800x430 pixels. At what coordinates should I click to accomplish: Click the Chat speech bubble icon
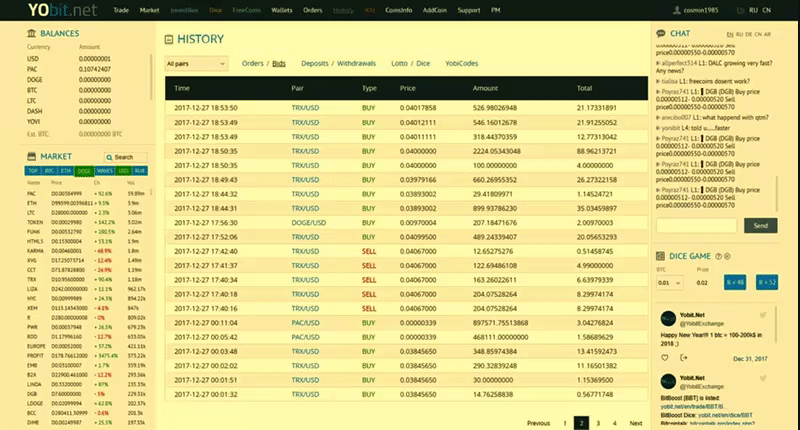[x=661, y=33]
